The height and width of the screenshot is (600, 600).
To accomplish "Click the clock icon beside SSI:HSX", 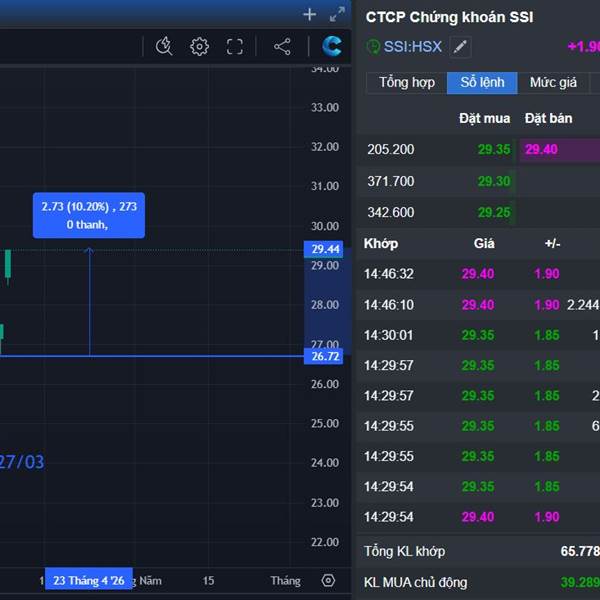I will click(x=372, y=47).
